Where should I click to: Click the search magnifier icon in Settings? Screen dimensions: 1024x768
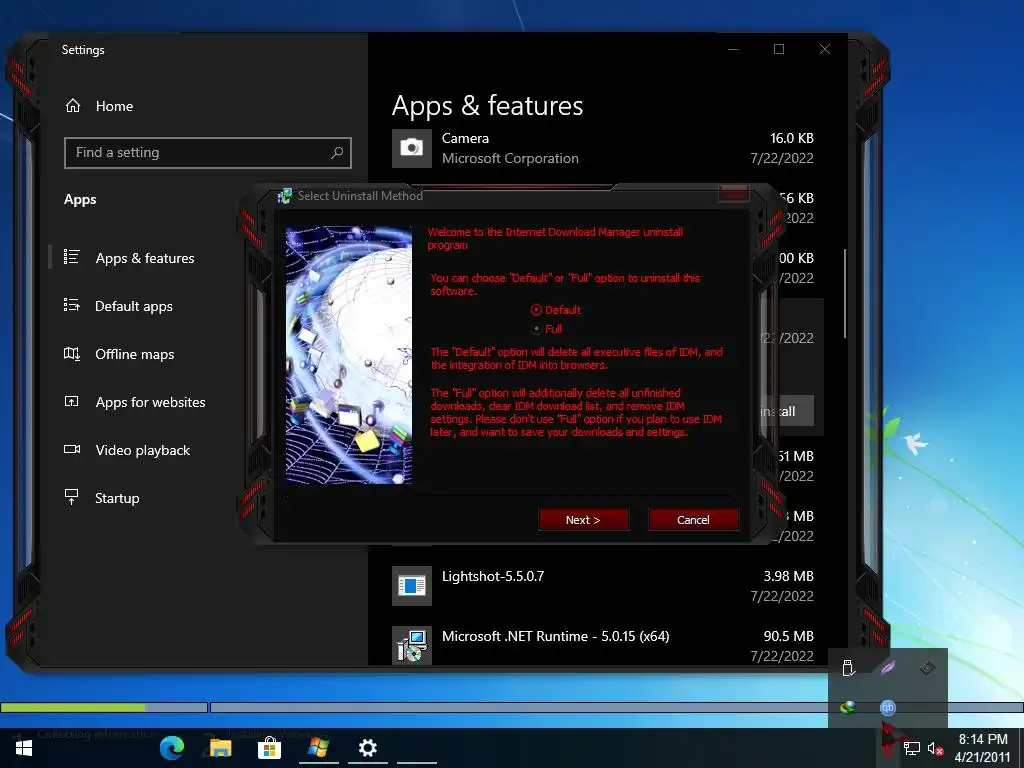(336, 153)
